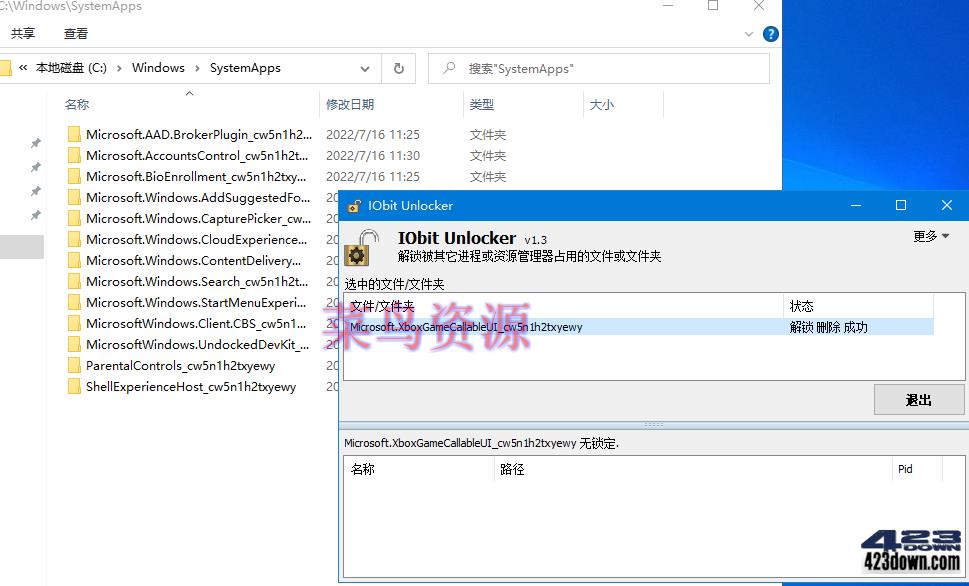Viewport: 969px width, 586px height.
Task: Open the 更多 dropdown in IObit Unlocker
Action: [931, 236]
